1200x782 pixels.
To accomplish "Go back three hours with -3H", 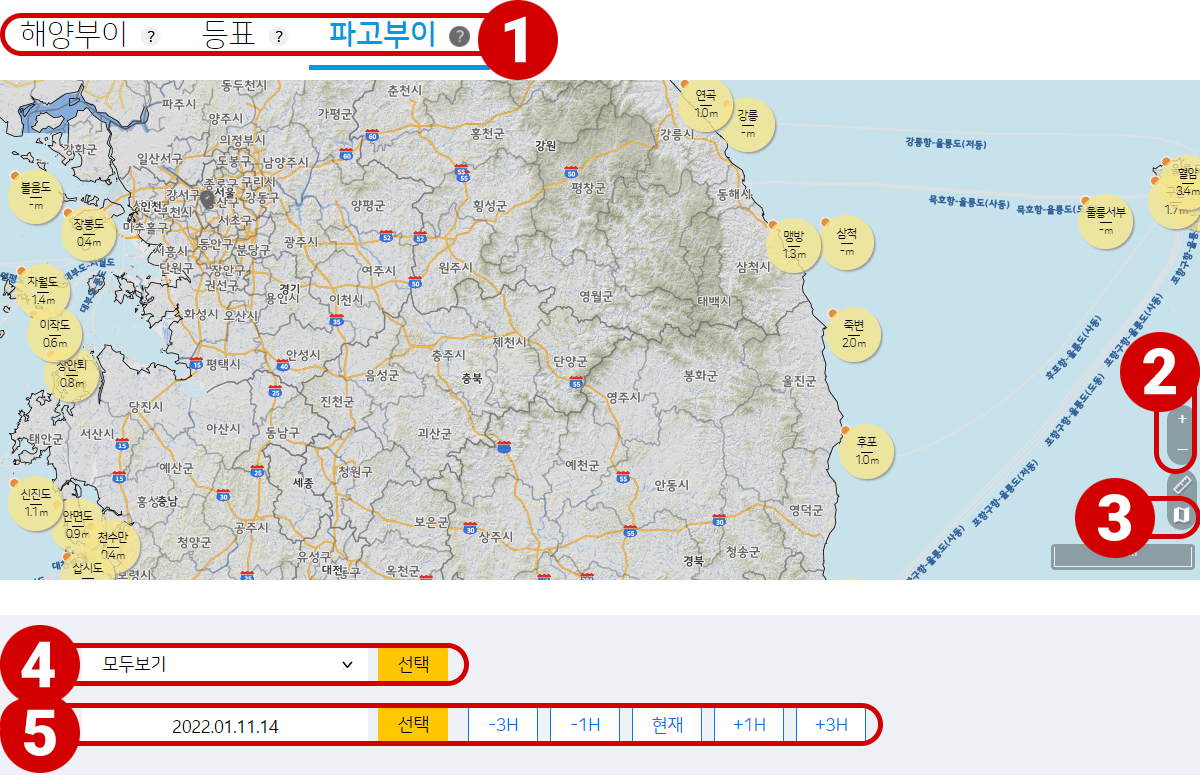I will 503,725.
